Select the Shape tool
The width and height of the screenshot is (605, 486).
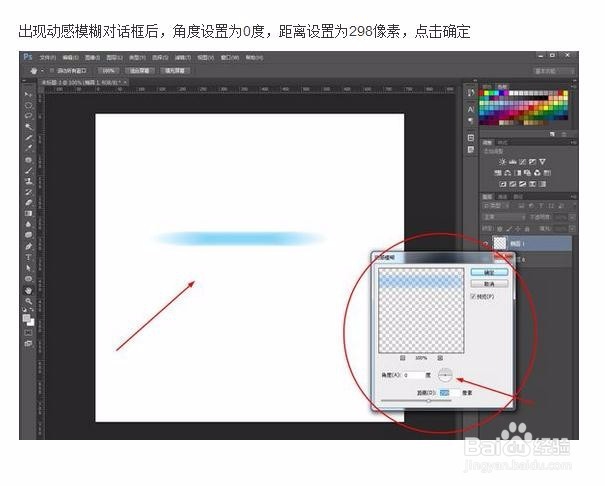[x=28, y=278]
